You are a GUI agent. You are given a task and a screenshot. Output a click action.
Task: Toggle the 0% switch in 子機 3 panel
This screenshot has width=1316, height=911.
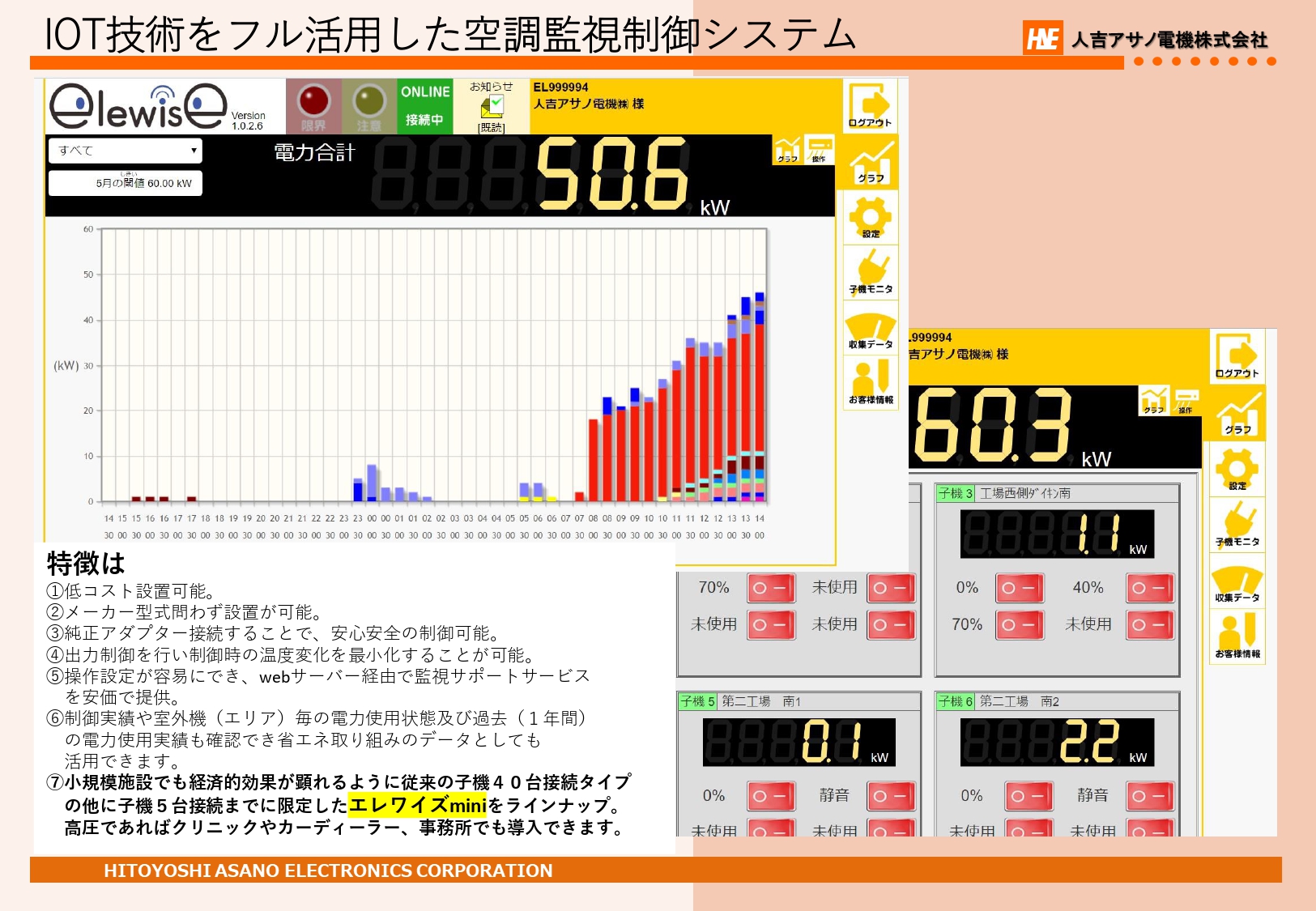coord(1020,588)
